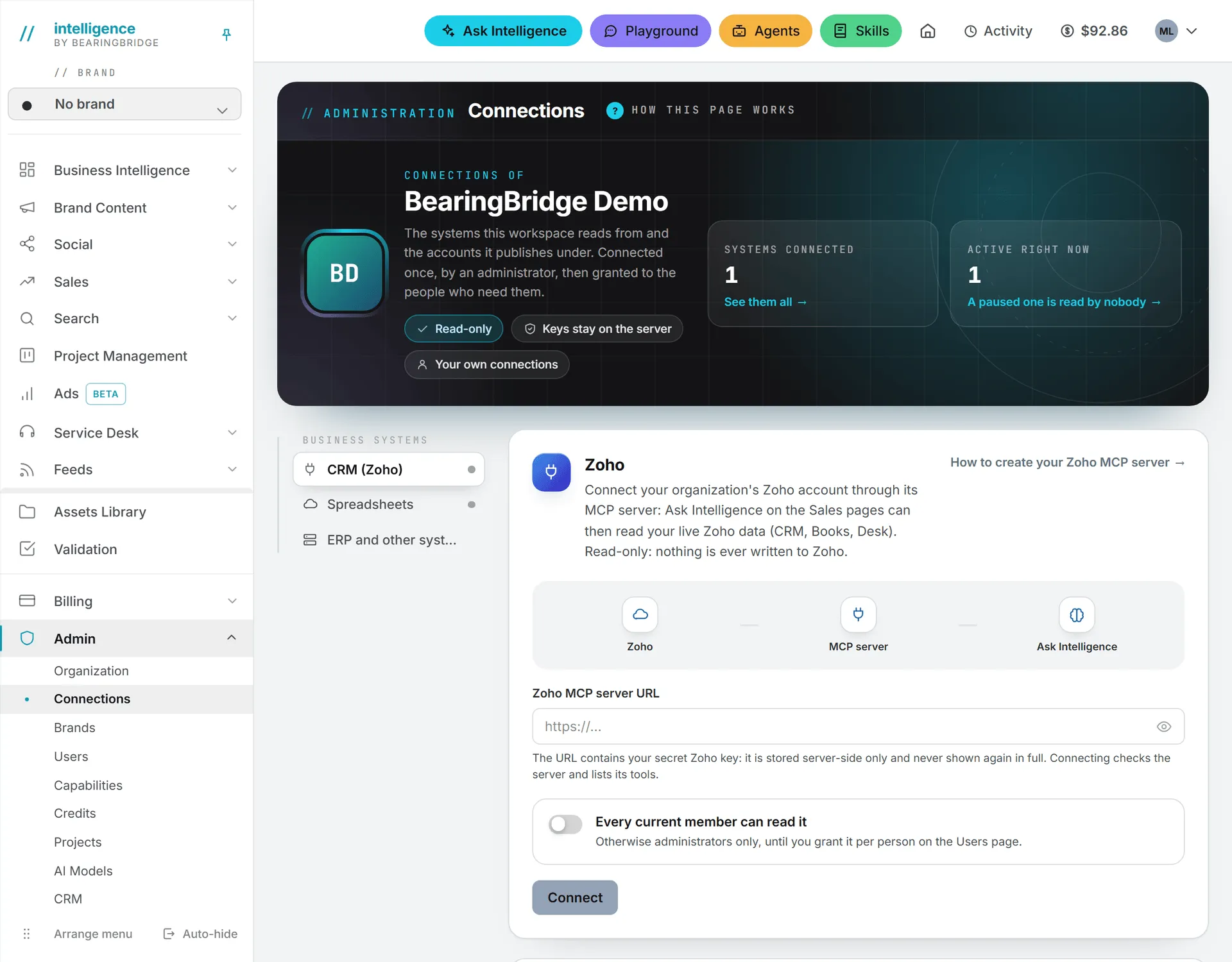The image size is (1232, 962).
Task: Expand the Service Desk section chevron
Action: point(232,432)
